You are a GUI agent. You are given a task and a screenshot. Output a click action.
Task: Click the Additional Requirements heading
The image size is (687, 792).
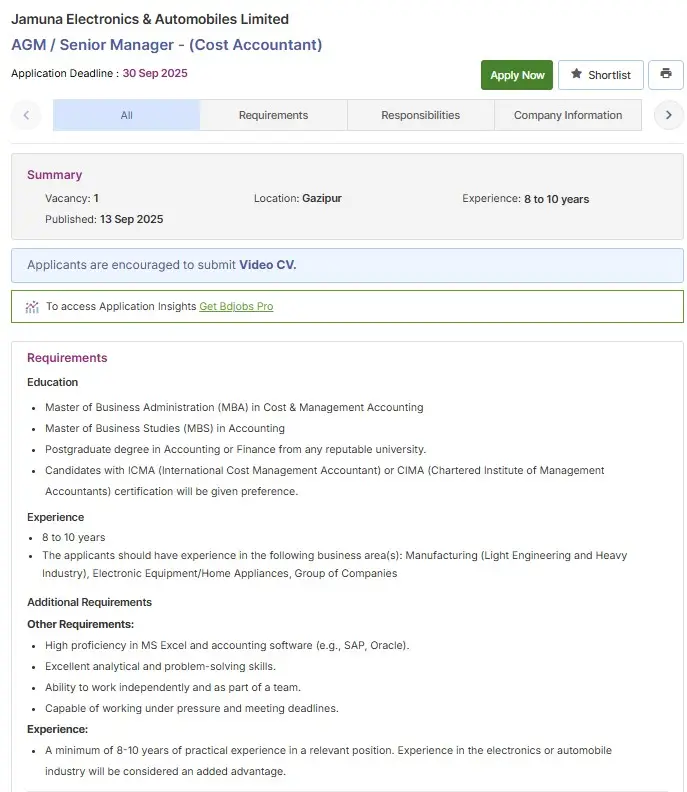pyautogui.click(x=89, y=602)
